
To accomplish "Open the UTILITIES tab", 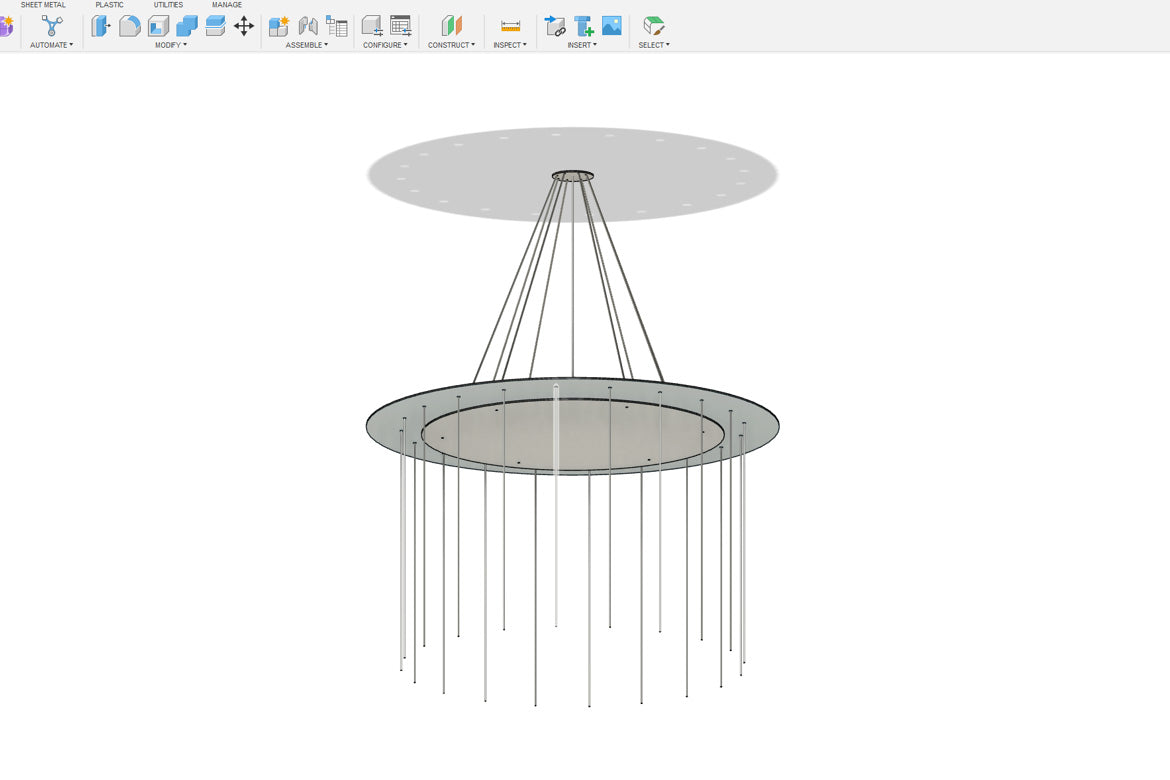I will [168, 5].
